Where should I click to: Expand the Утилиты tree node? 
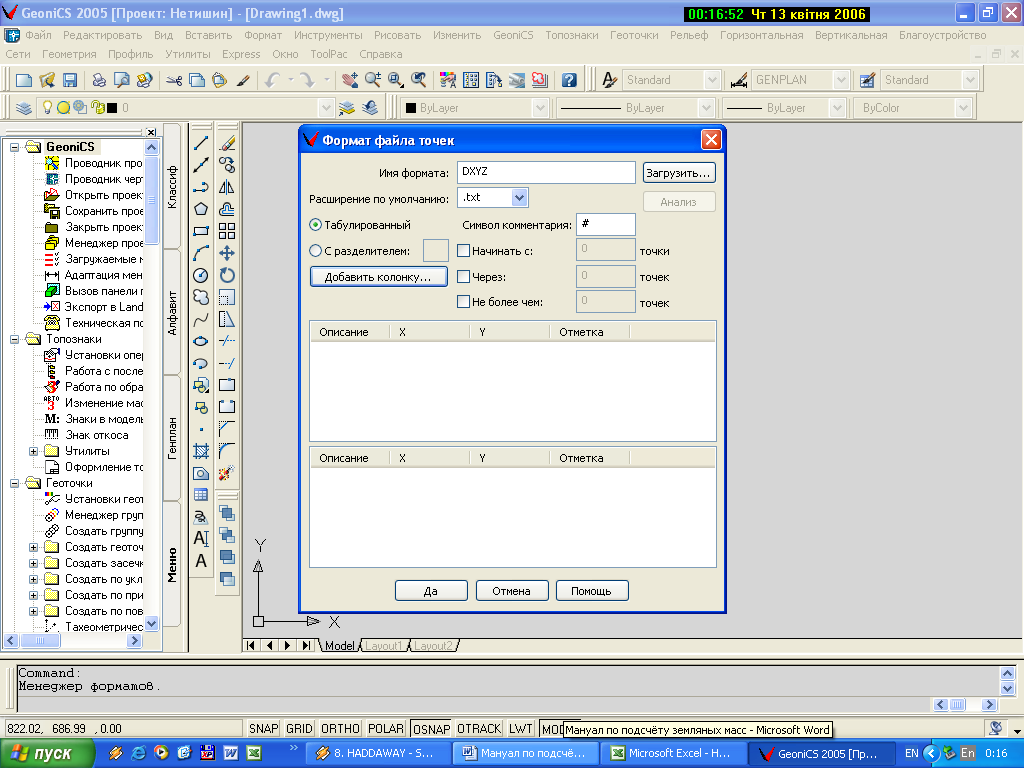pos(34,451)
